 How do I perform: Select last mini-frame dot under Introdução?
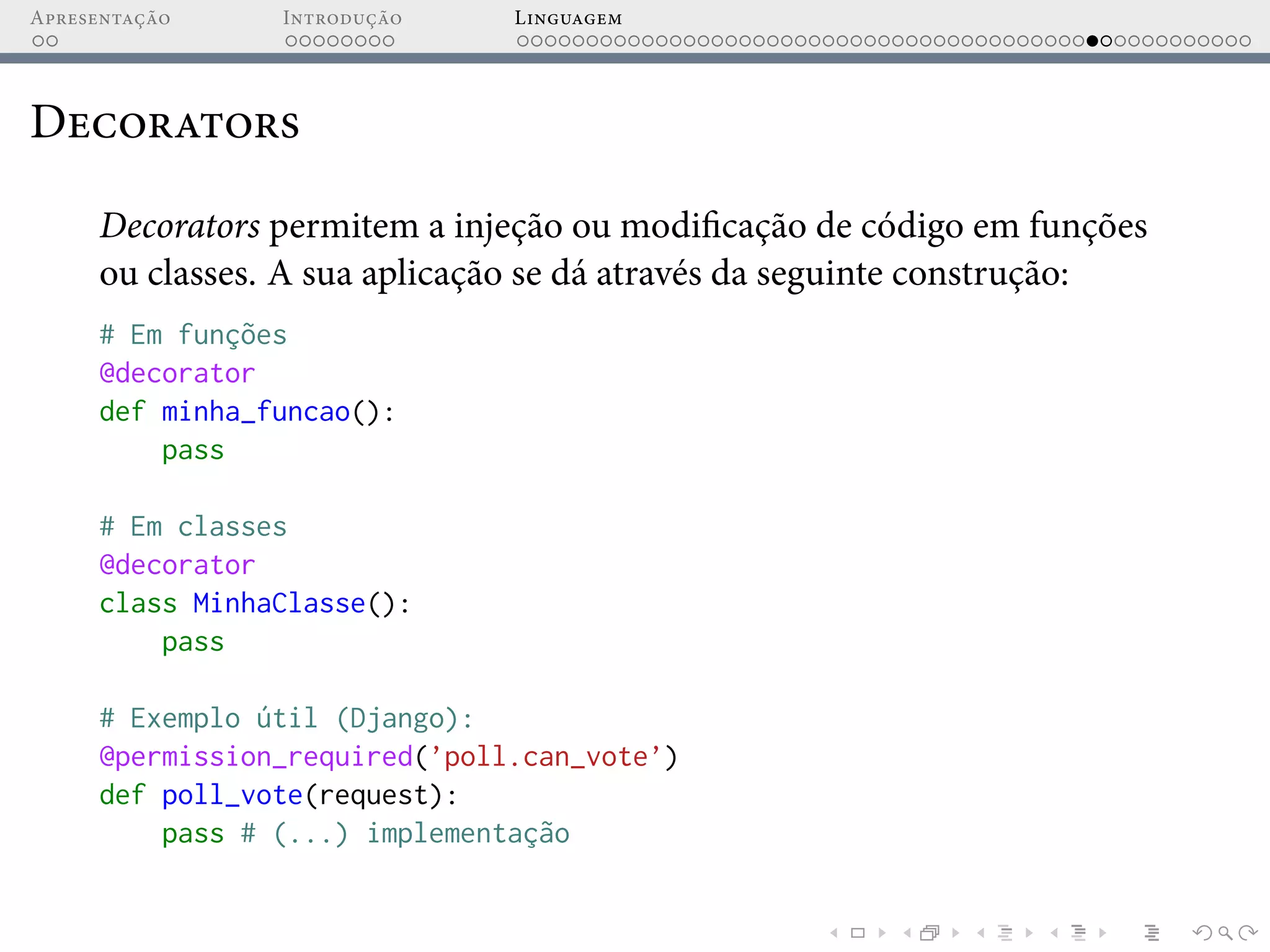pos(388,41)
